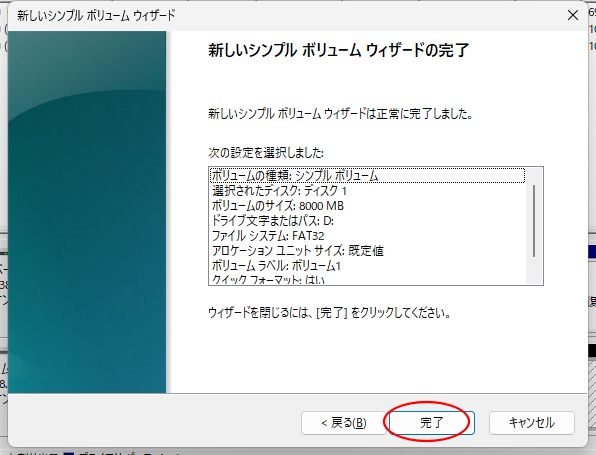Select the クイック フォーマット: はい row

[367, 279]
